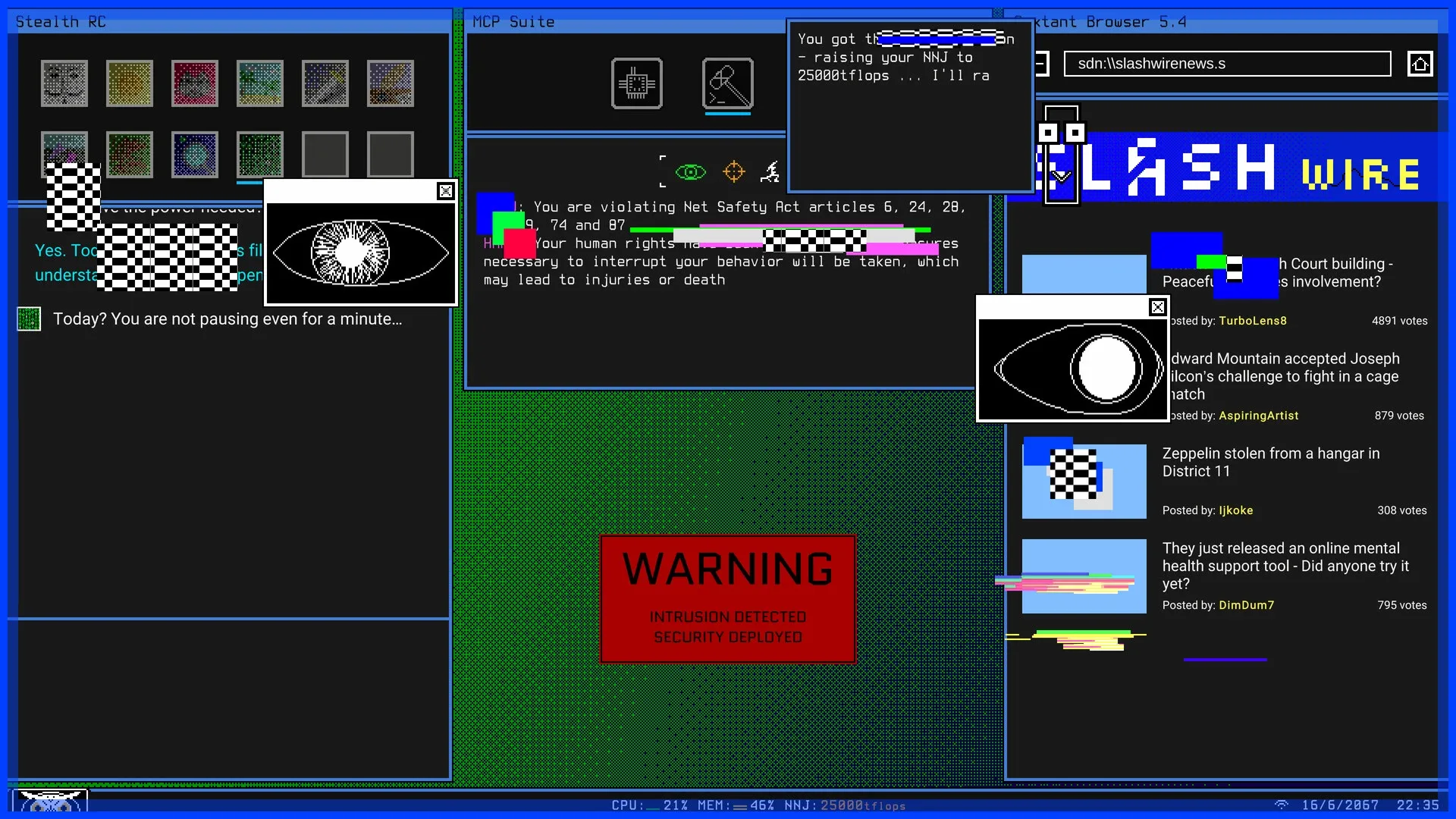Click the pixel-face logo above the SLASH WIRE banner
Image resolution: width=1456 pixels, height=819 pixels.
coord(1062,133)
